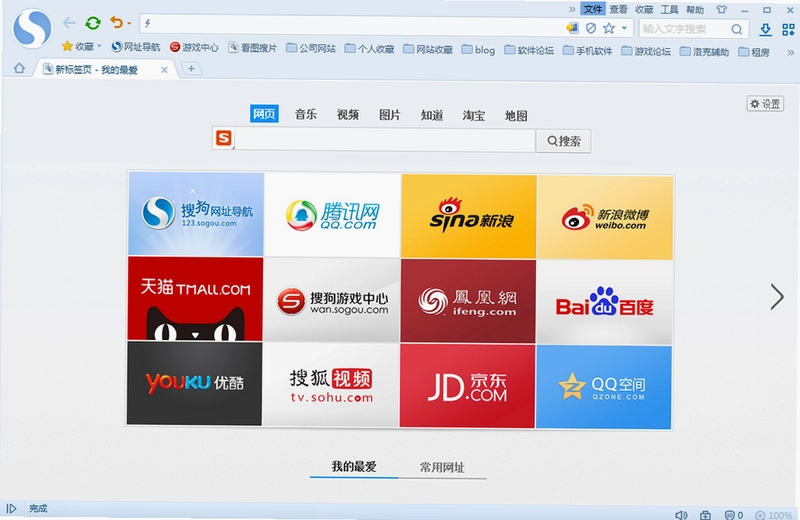Click the shield ad-block icon in address bar
The width and height of the screenshot is (800, 520).
click(x=591, y=28)
